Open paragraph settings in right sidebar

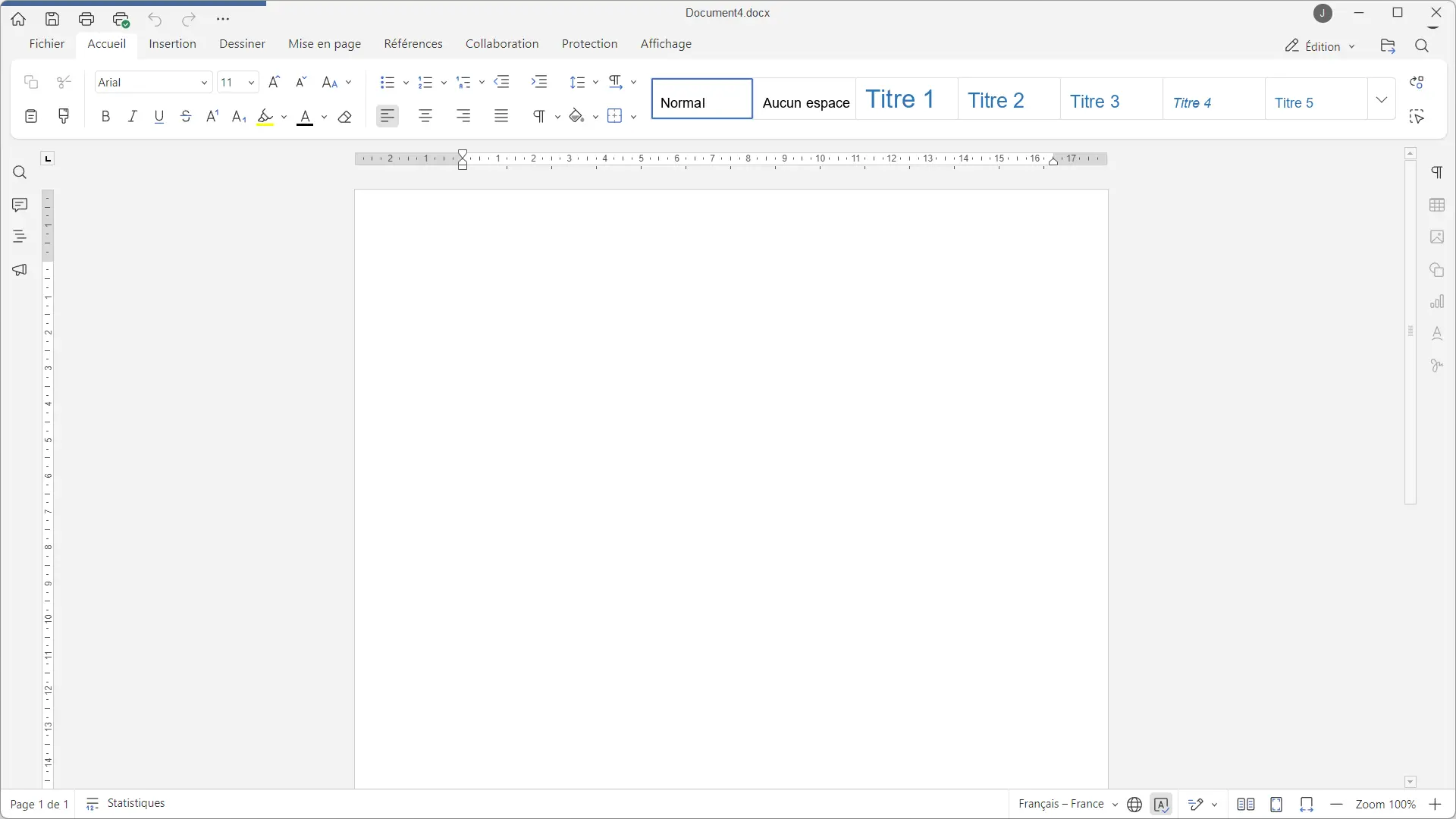1437,173
